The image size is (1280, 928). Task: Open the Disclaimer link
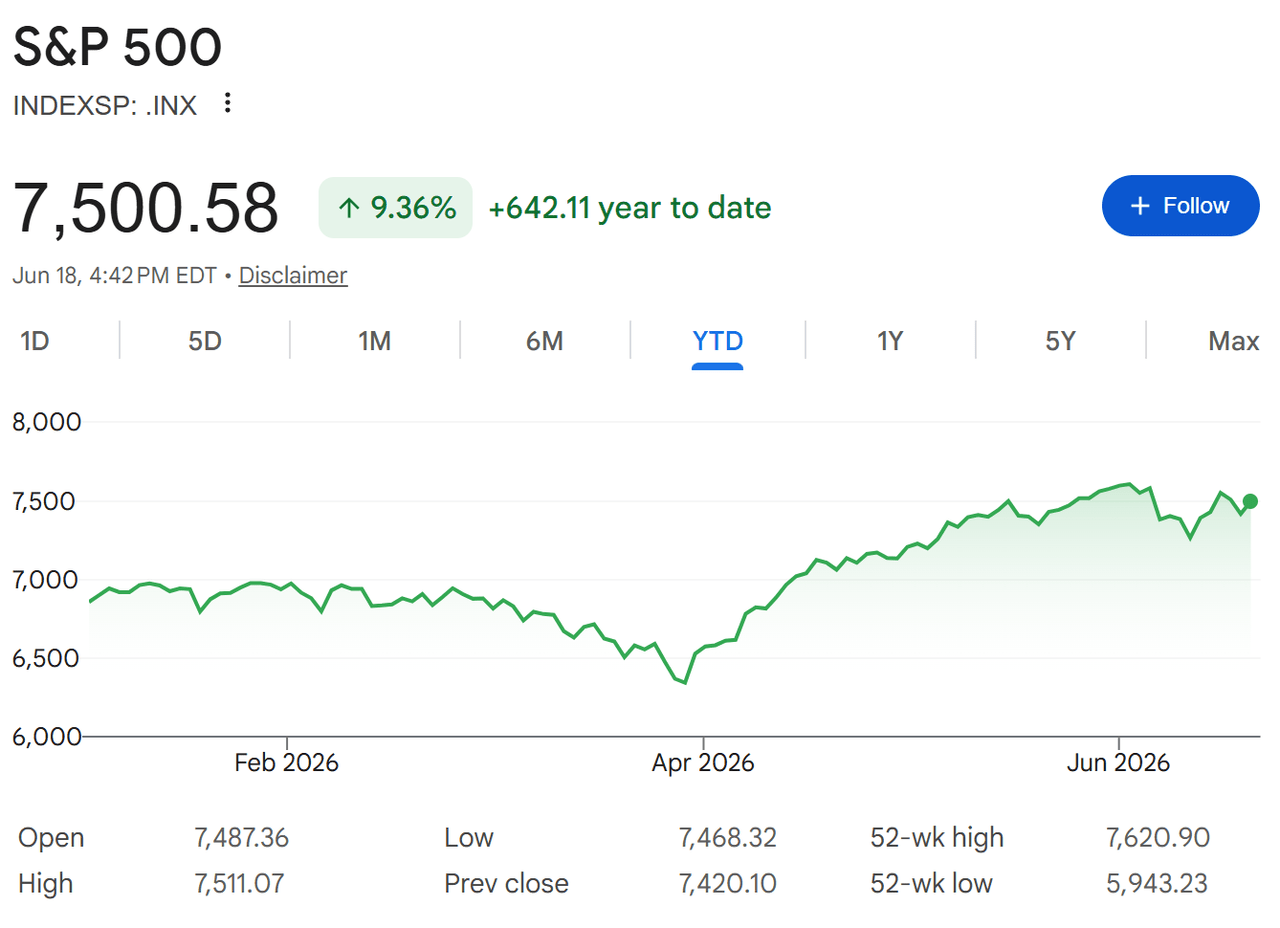point(293,275)
